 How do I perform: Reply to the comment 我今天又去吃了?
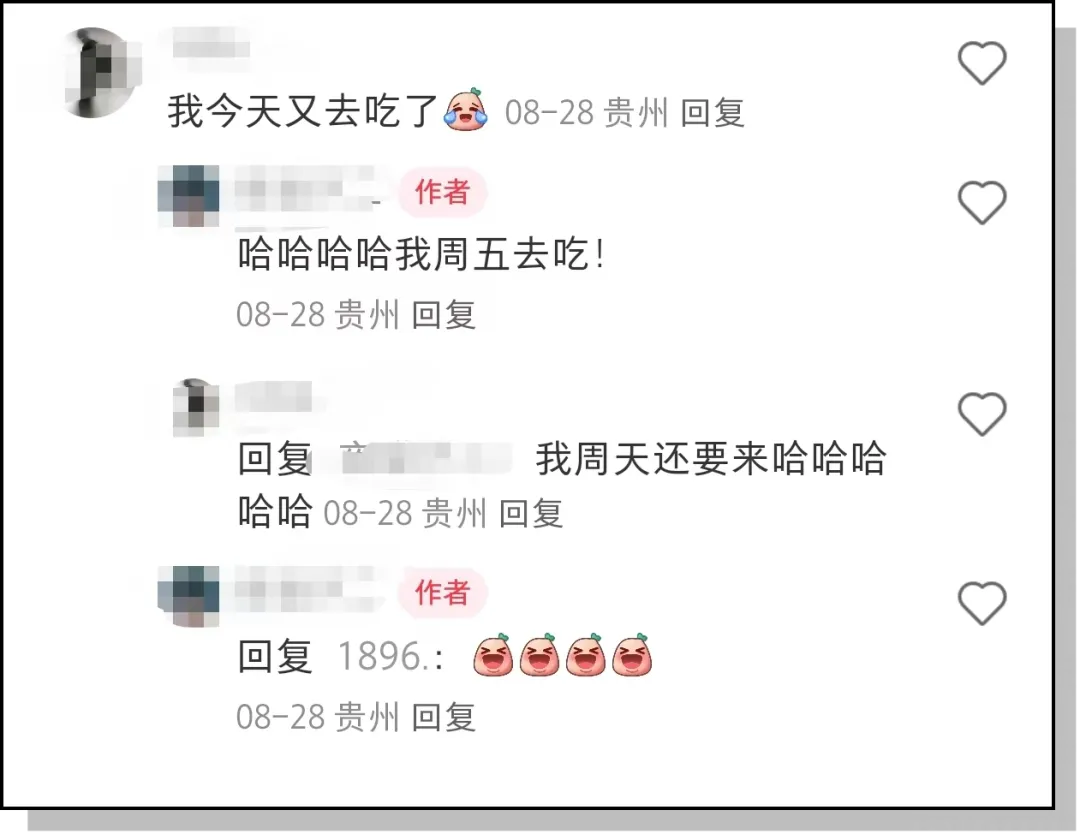[x=712, y=112]
